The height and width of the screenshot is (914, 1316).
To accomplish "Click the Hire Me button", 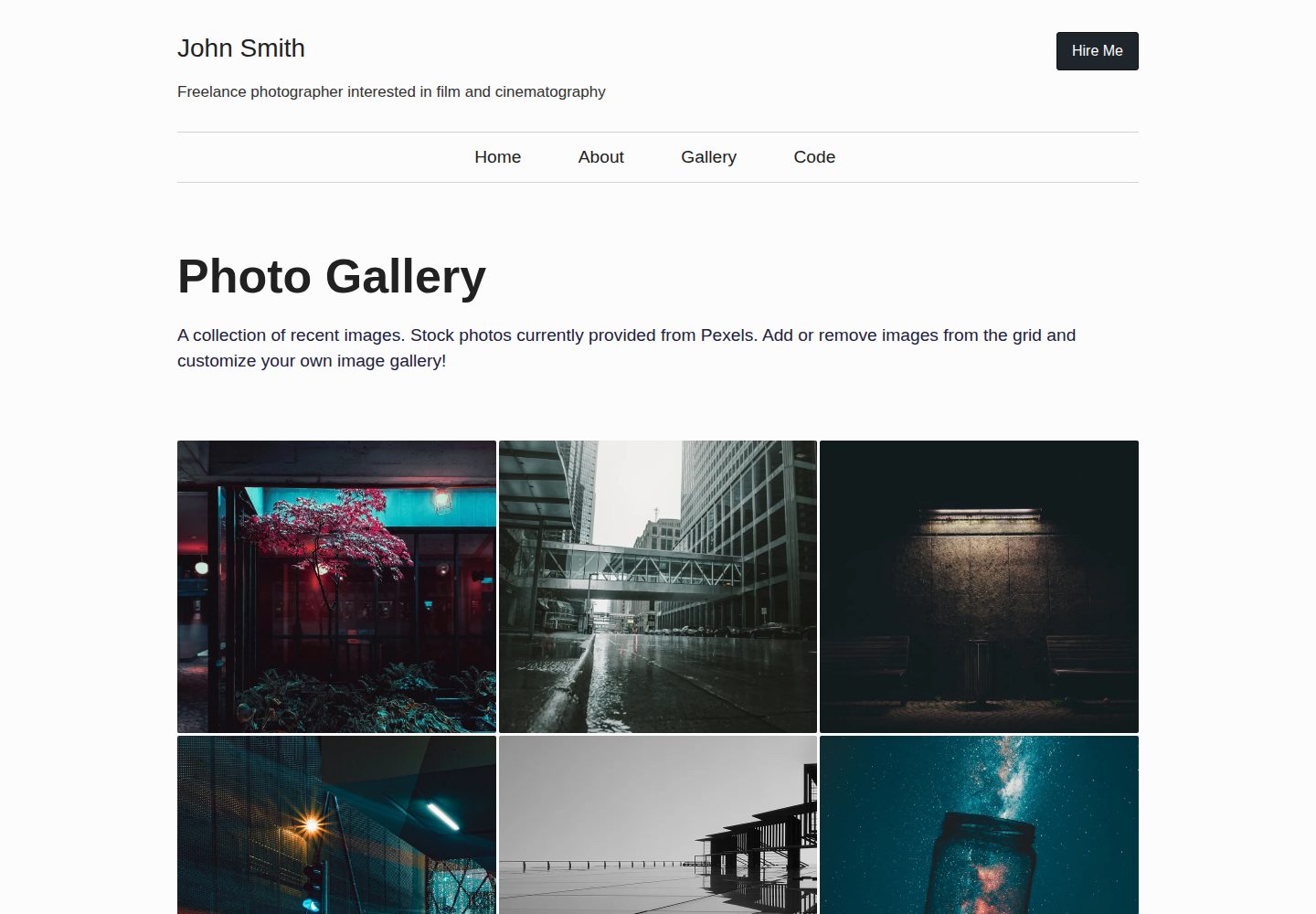I will (x=1097, y=51).
